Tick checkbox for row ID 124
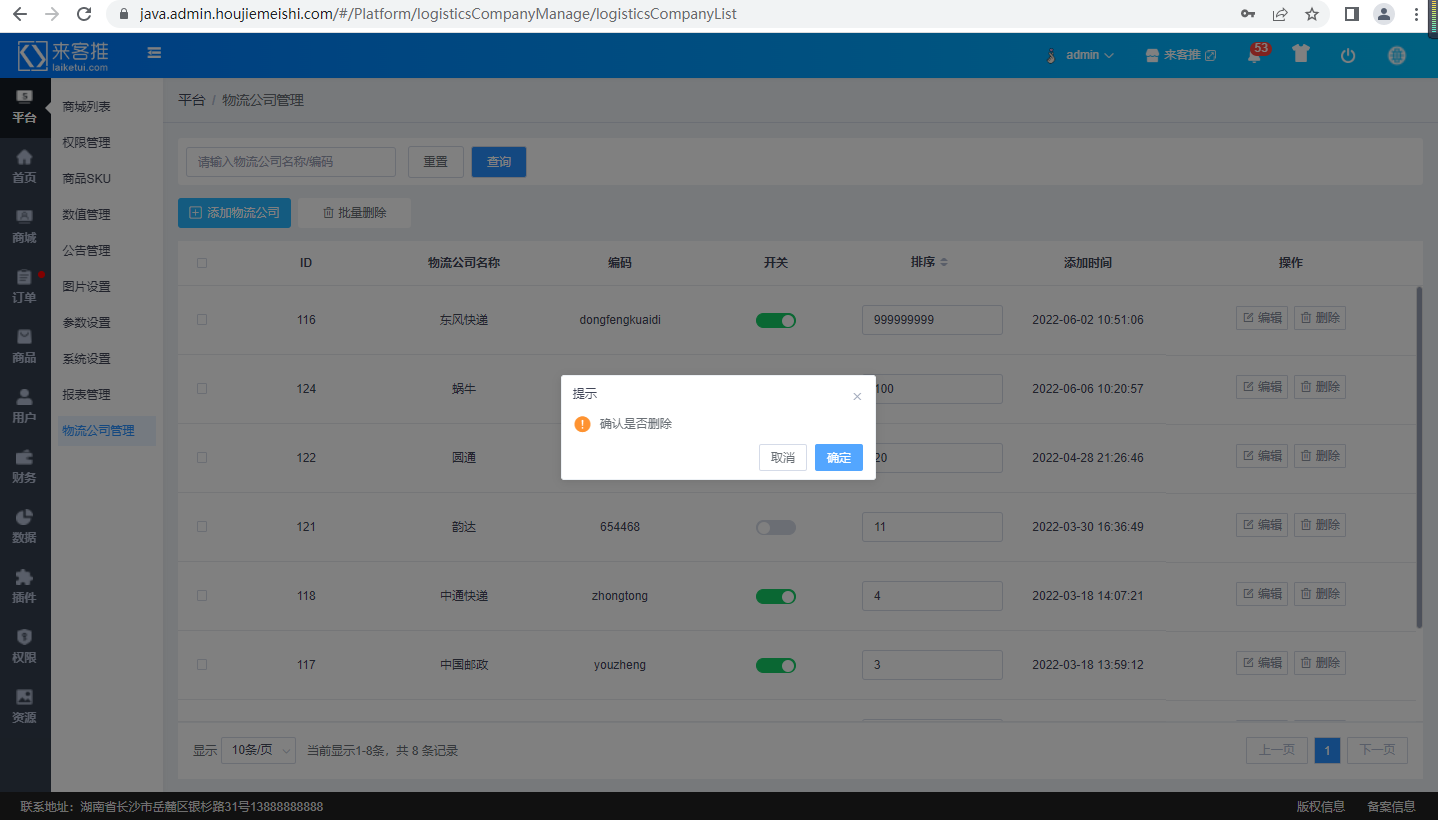This screenshot has width=1438, height=820. tap(202, 388)
